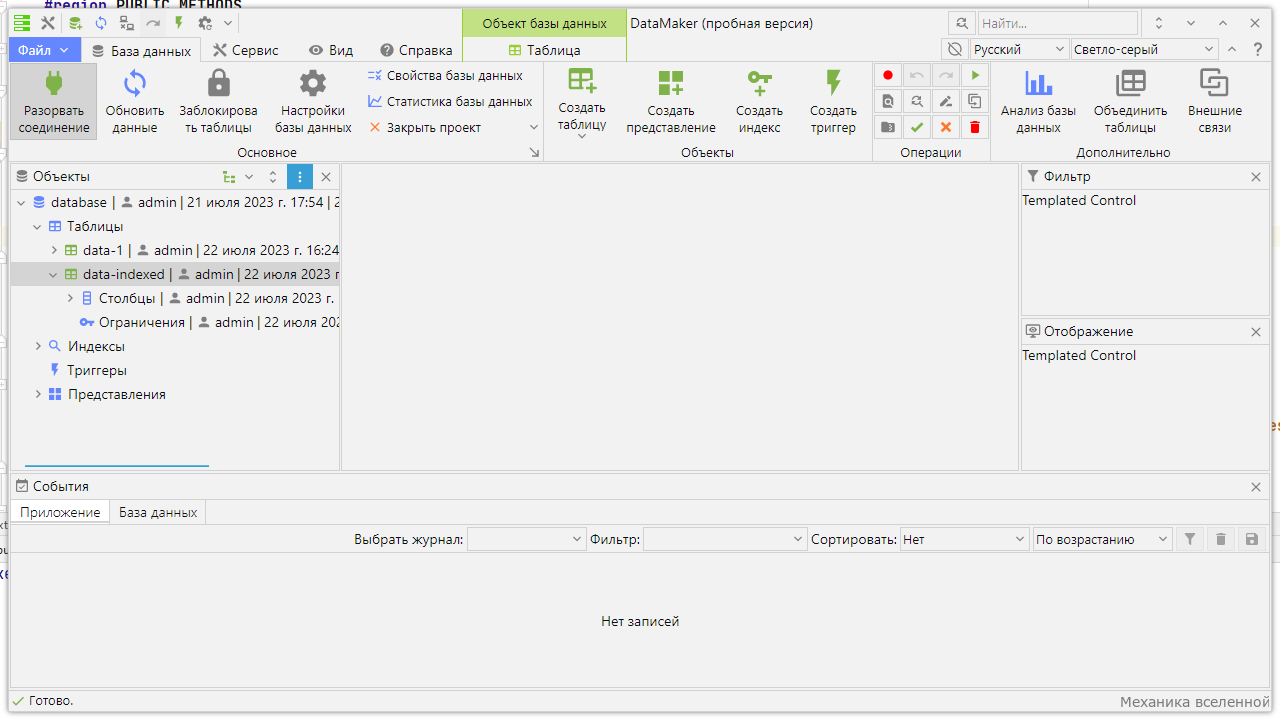Viewport: 1280px width, 720px height.
Task: Select the Ограничения tree item
Action: (142, 323)
